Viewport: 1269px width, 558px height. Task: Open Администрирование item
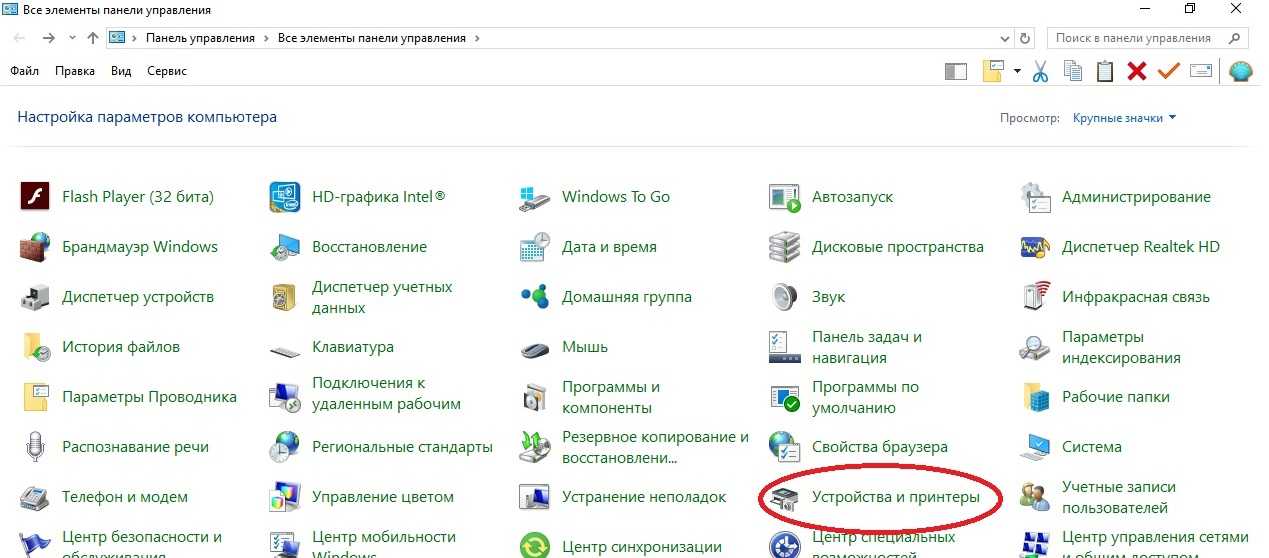(1116, 197)
